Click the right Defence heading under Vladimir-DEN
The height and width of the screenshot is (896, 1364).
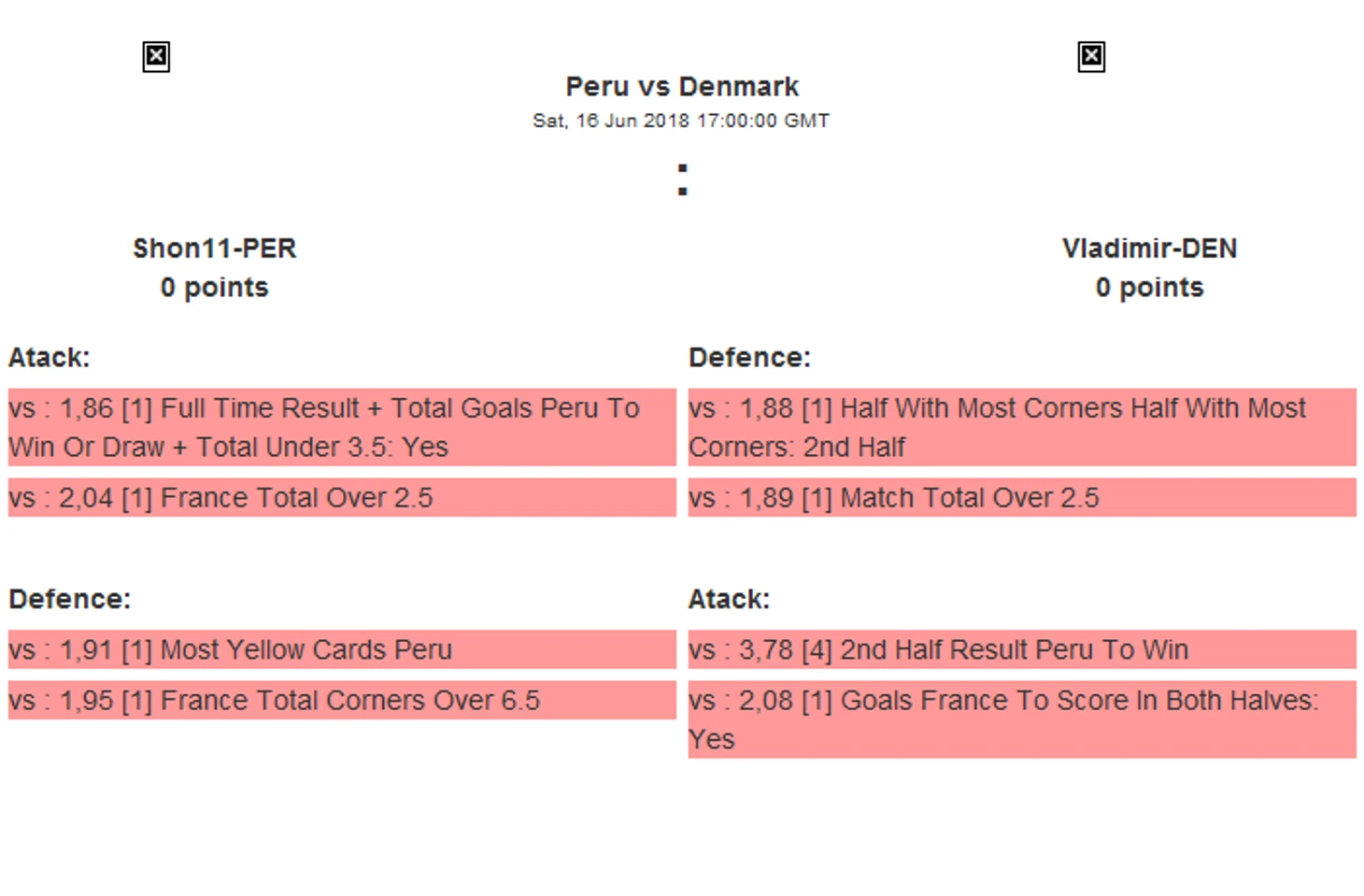(749, 358)
